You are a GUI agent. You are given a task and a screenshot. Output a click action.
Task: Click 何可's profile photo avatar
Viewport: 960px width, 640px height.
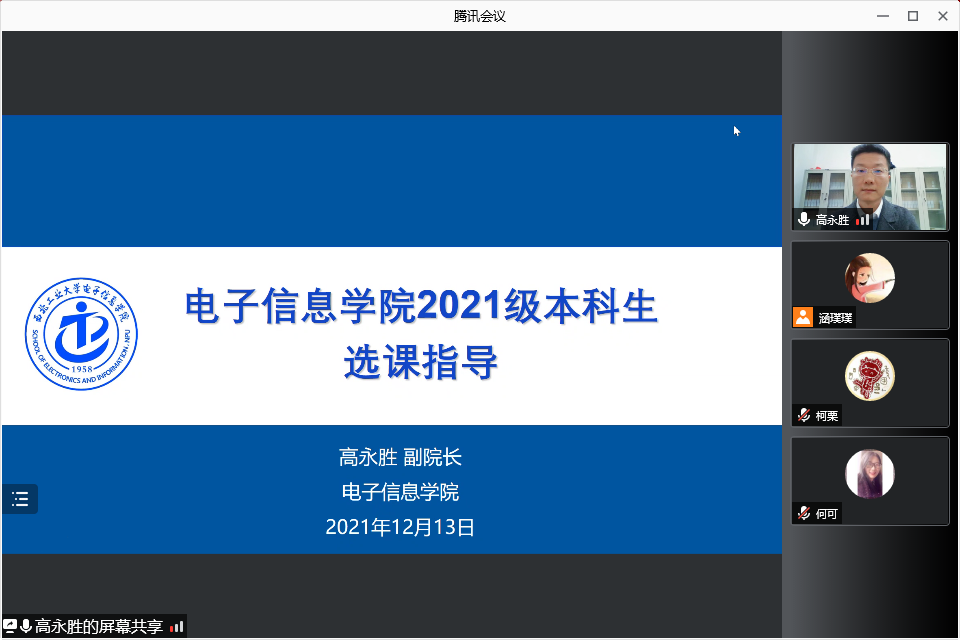pyautogui.click(x=870, y=474)
